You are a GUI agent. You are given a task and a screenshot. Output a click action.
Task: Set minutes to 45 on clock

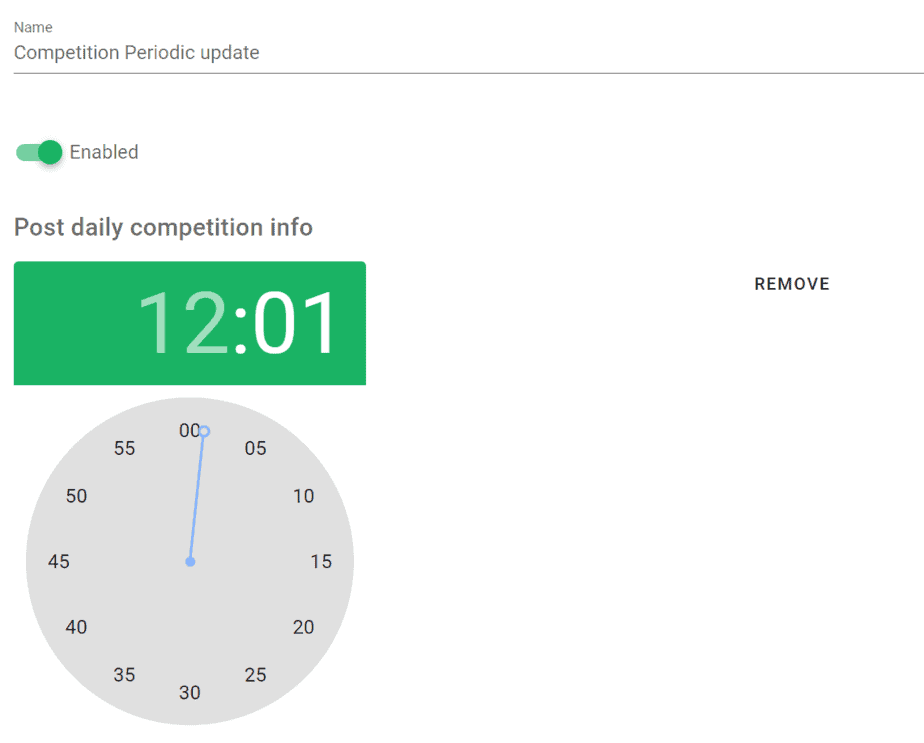click(x=58, y=562)
